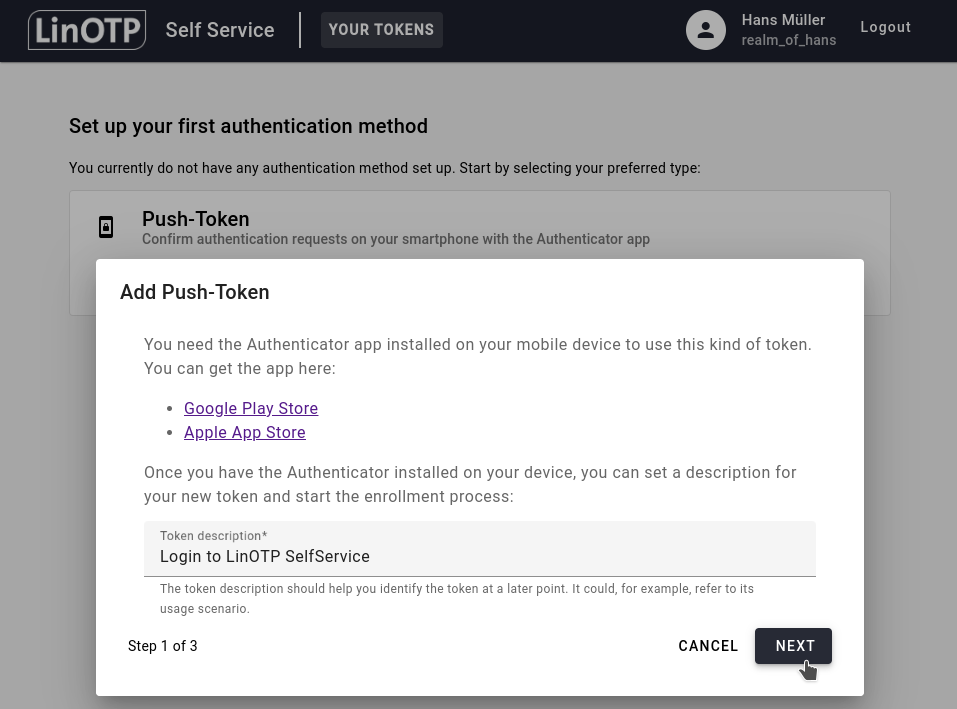Click the user avatar icon
The width and height of the screenshot is (957, 709).
(x=705, y=30)
